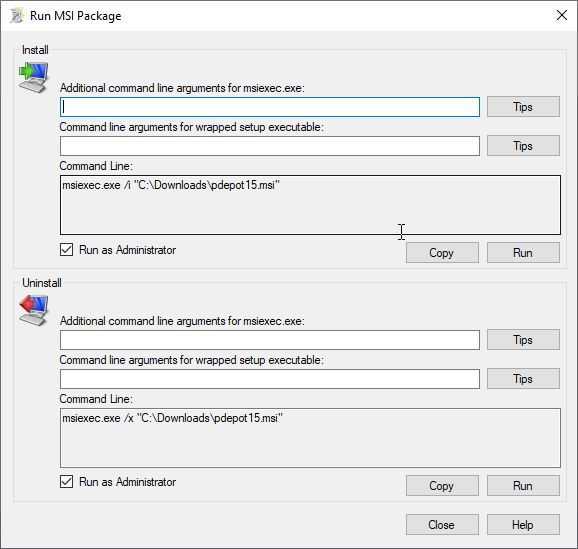The image size is (578, 549).
Task: Run the Install command
Action: [523, 253]
